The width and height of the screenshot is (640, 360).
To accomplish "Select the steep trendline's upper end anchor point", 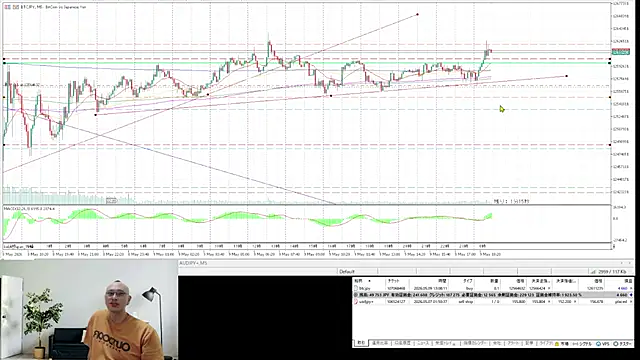I will click(x=417, y=15).
